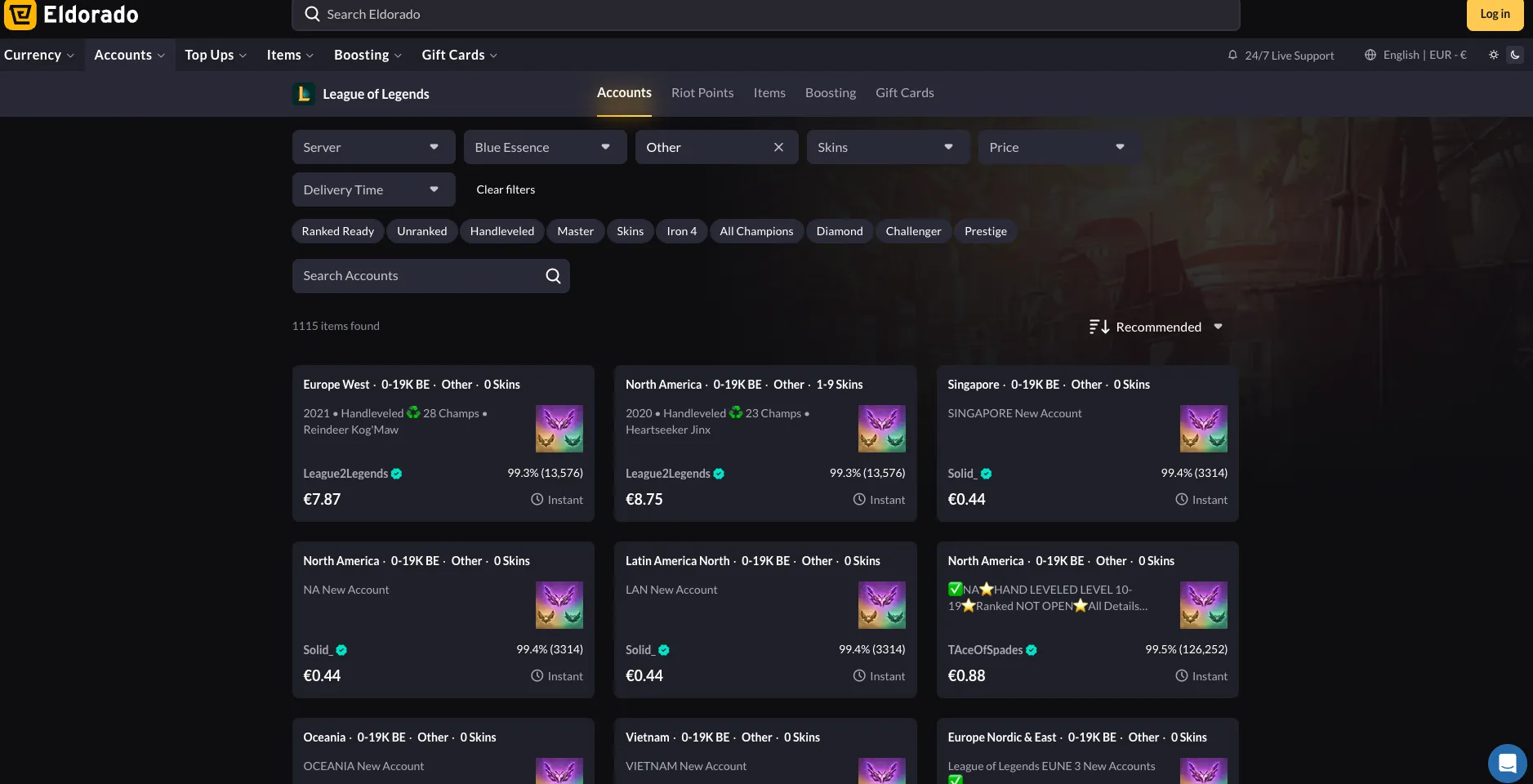Click the Clear filters link
The image size is (1533, 784).
pyautogui.click(x=505, y=189)
